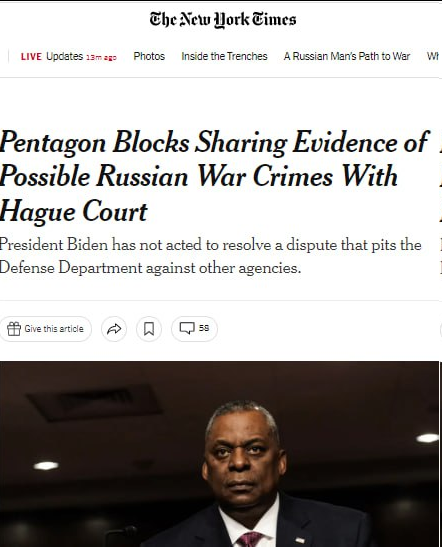This screenshot has height=547, width=442.
Task: Click the 13m ago timestamp
Action: [101, 58]
